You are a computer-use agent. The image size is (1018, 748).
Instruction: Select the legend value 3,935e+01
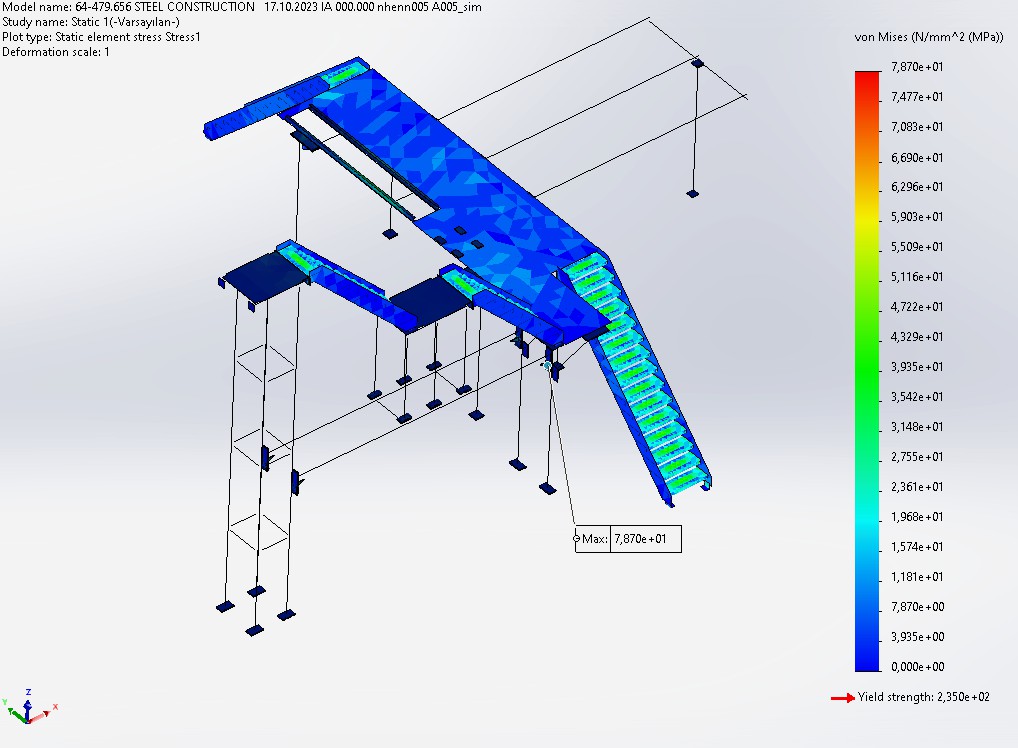click(917, 367)
